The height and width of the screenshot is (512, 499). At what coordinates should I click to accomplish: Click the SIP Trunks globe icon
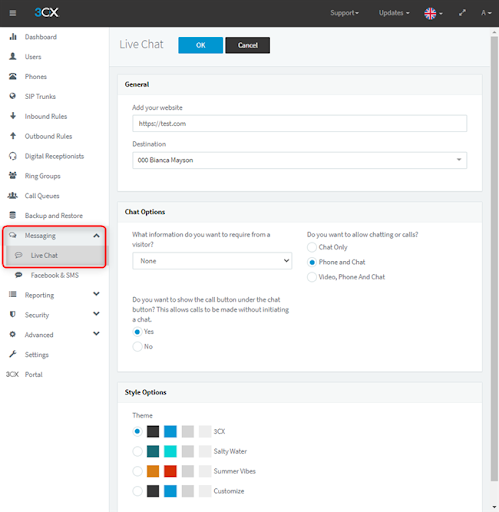tap(13, 96)
